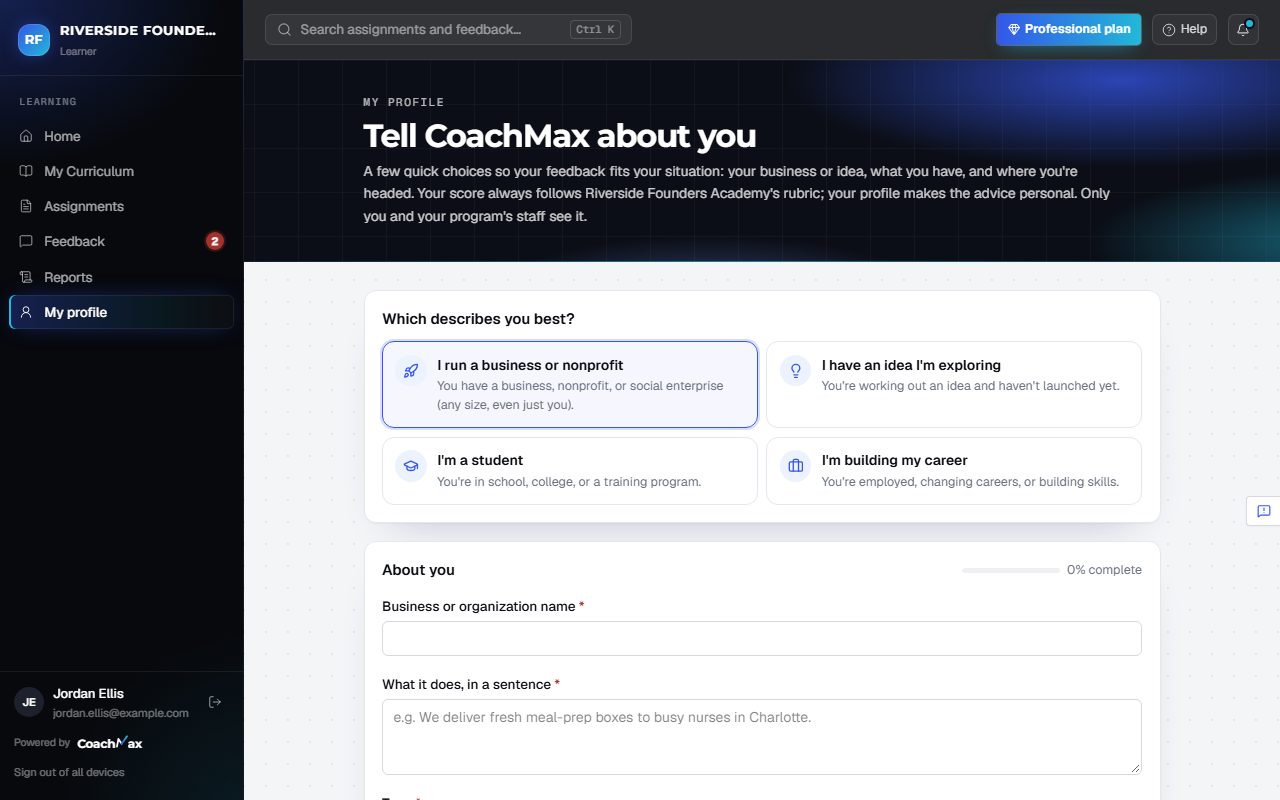Click the lightbulb icon for idea exploring
Image resolution: width=1280 pixels, height=800 pixels.
(x=796, y=370)
